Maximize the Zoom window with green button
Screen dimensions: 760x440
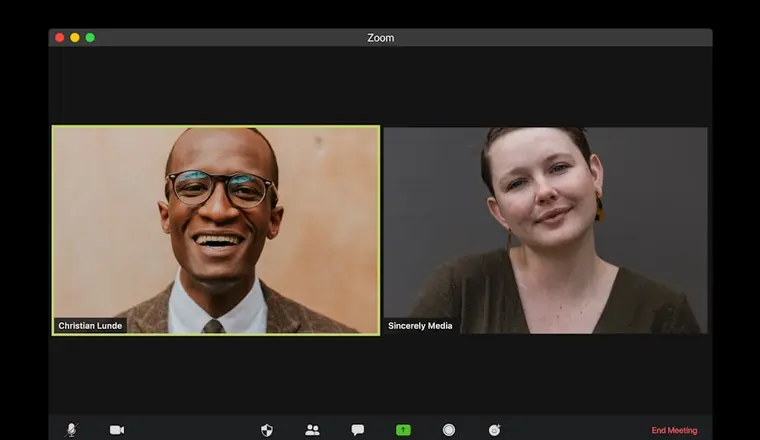pos(90,38)
